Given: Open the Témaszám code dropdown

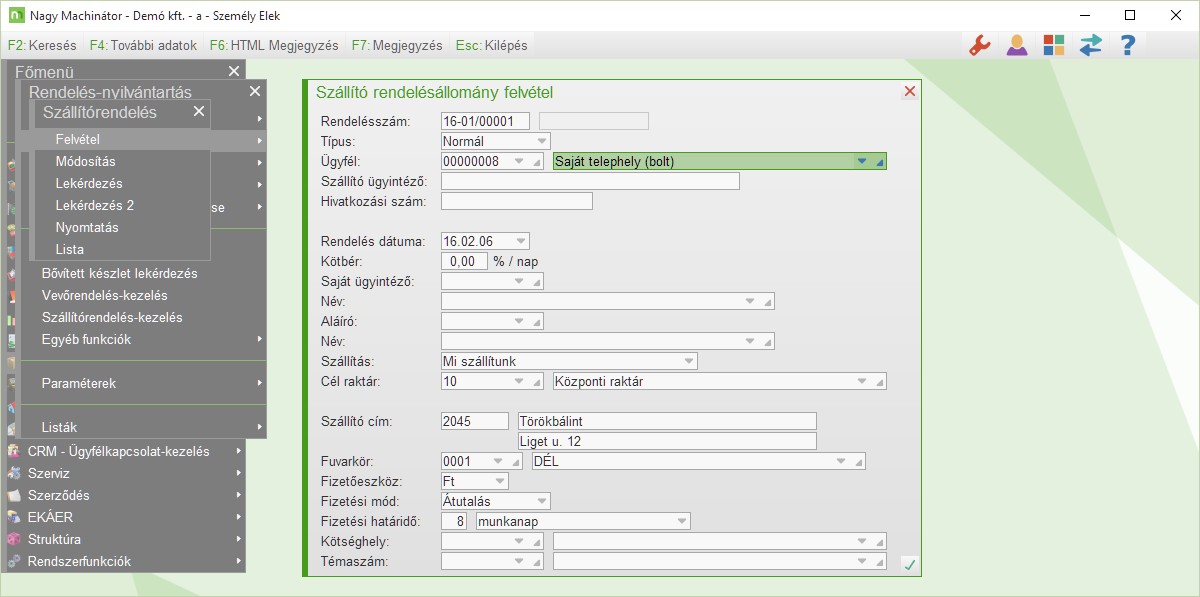Looking at the screenshot, I should pyautogui.click(x=521, y=561).
